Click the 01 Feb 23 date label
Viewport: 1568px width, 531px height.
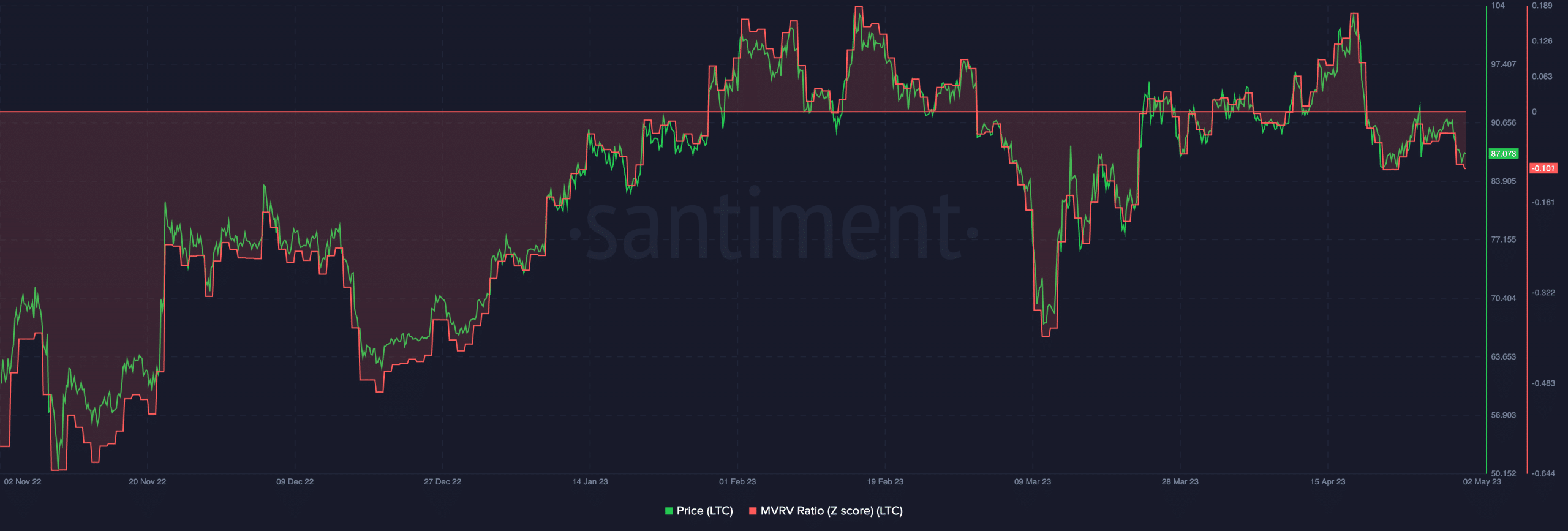[737, 481]
